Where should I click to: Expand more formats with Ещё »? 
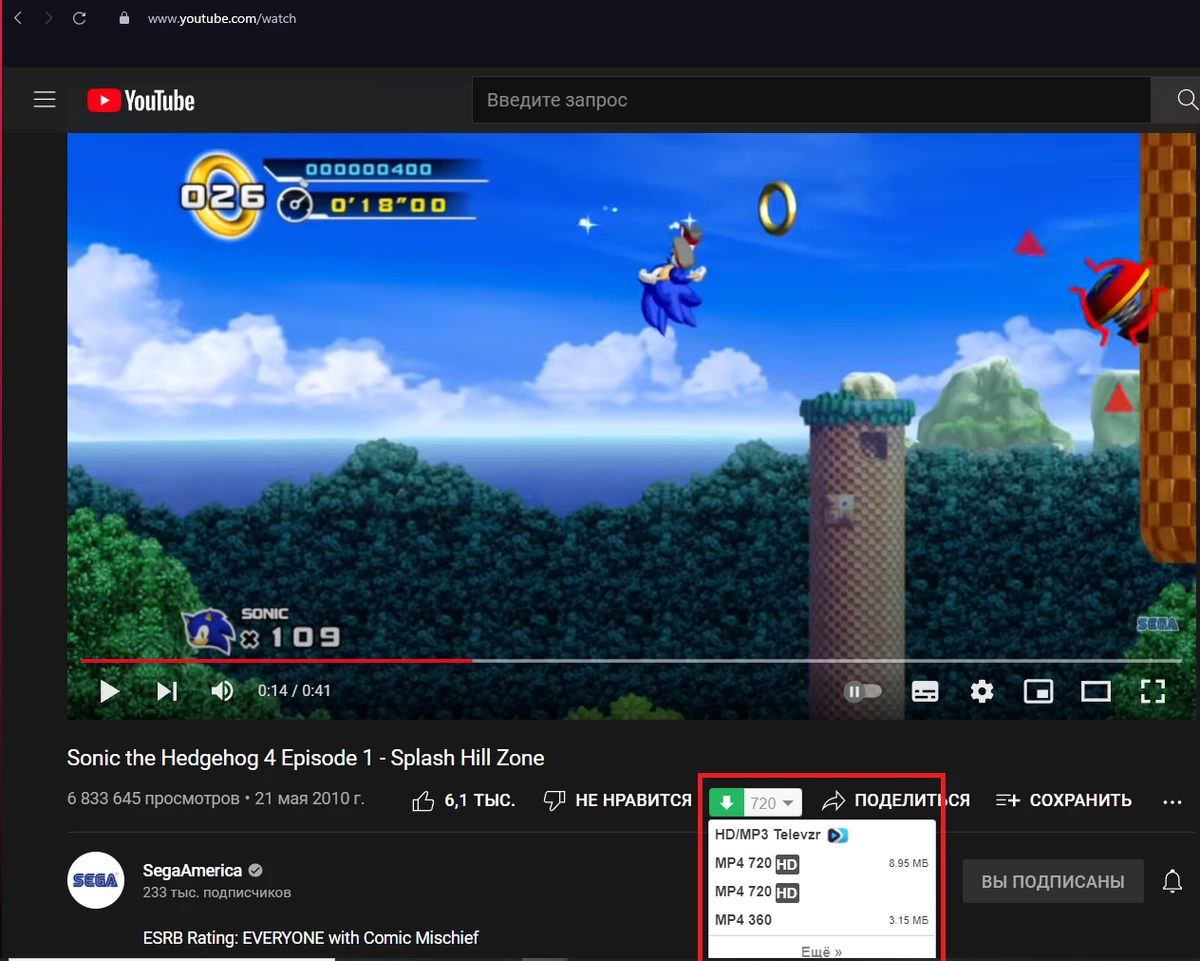(822, 951)
